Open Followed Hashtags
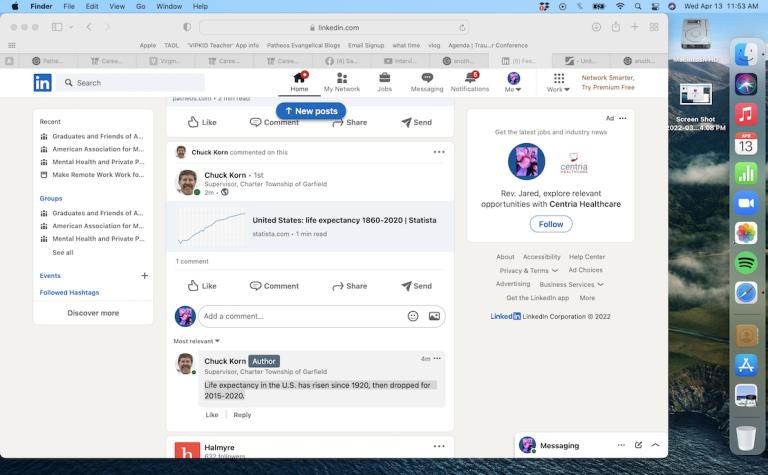The height and width of the screenshot is (475, 768). [x=69, y=292]
